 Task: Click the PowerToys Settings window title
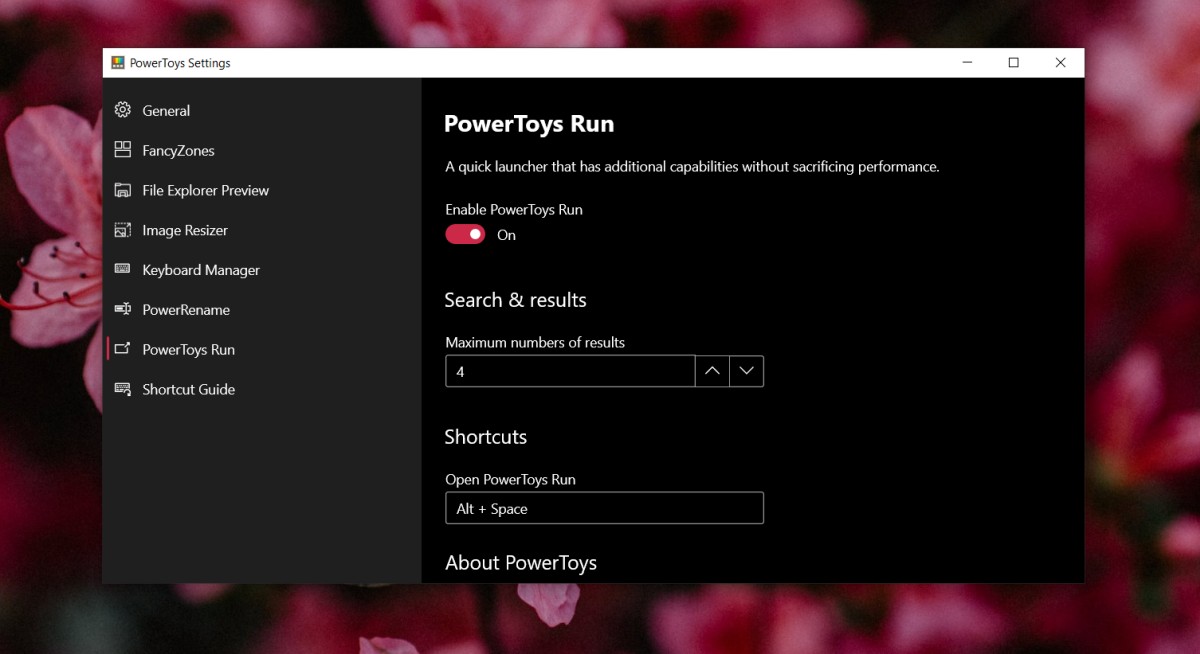point(180,63)
